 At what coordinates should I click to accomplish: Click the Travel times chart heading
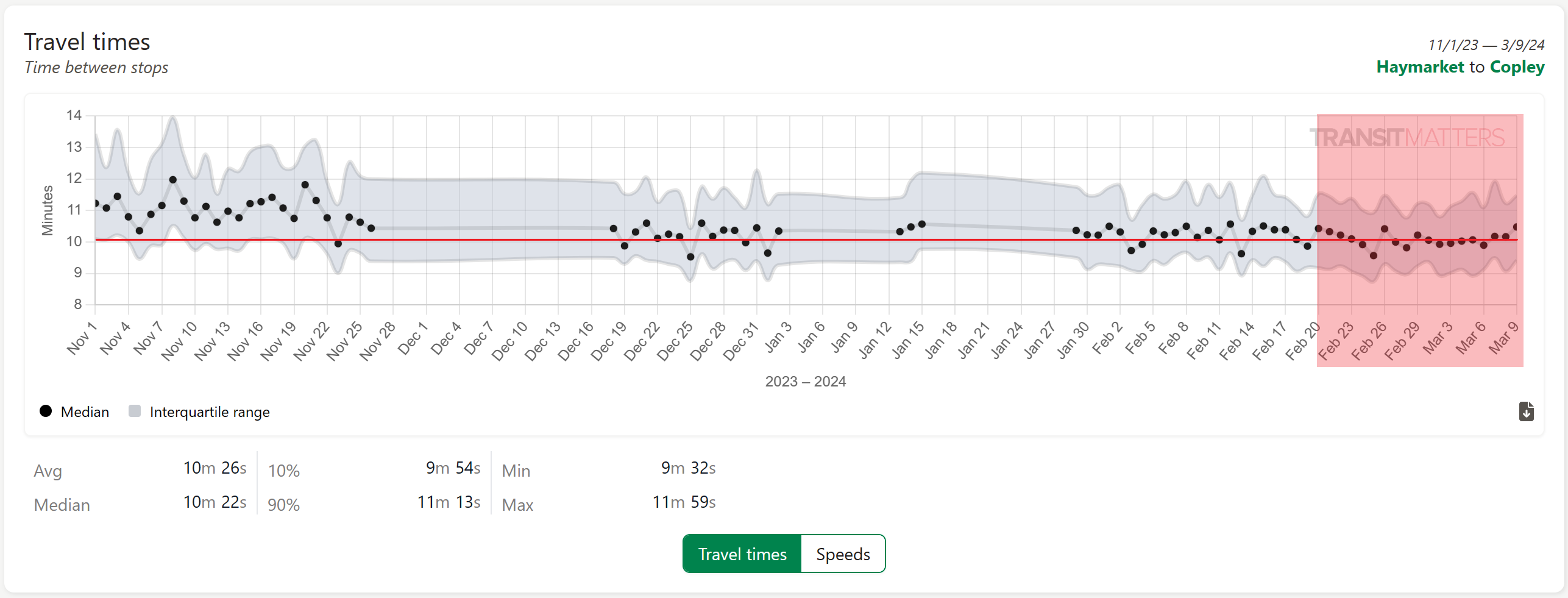tap(87, 42)
